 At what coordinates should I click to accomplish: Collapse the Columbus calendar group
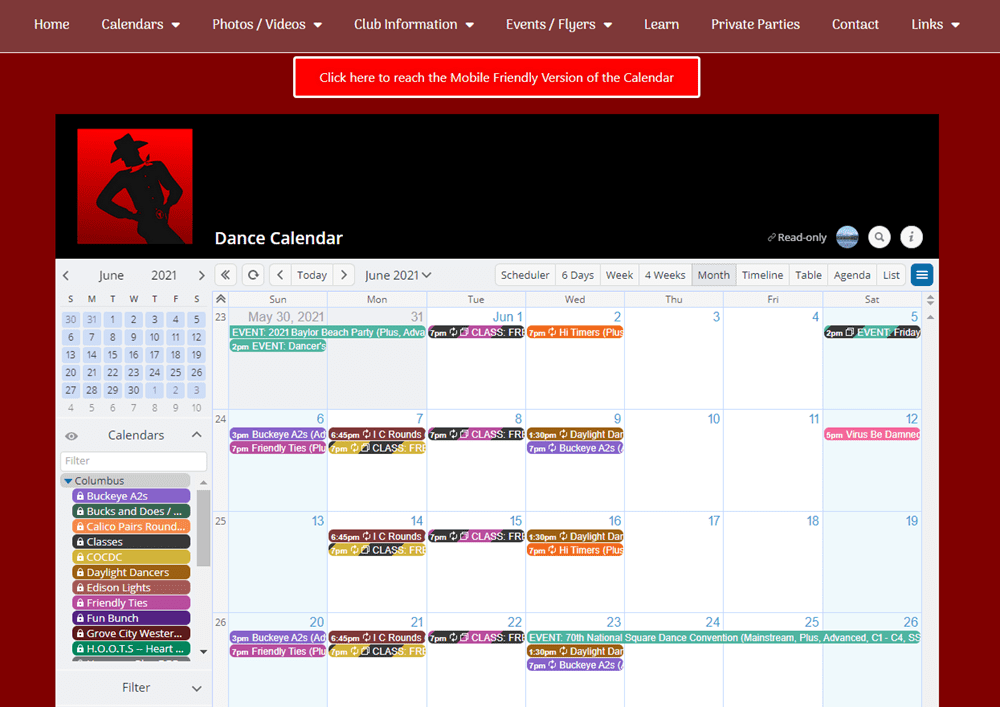[68, 481]
